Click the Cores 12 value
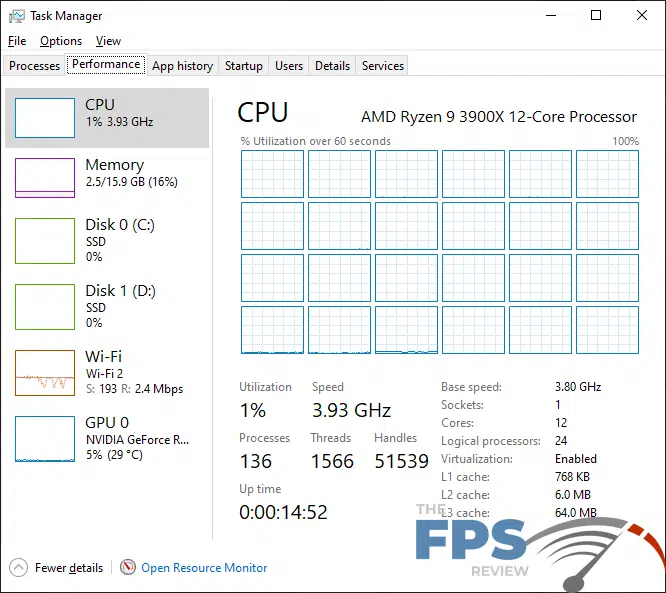Viewport: 666px width, 593px height. coord(561,423)
